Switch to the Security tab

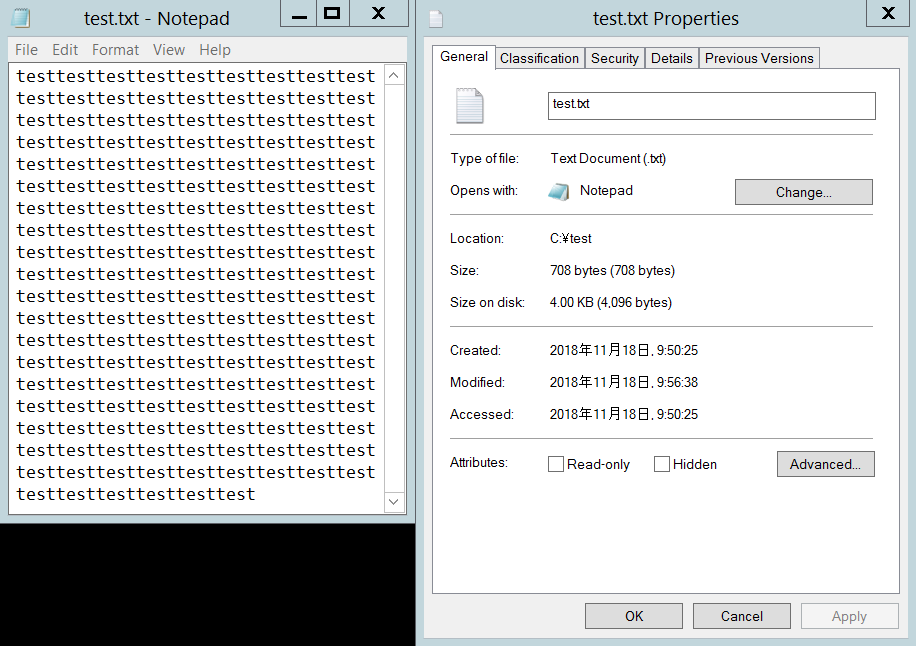click(x=615, y=58)
